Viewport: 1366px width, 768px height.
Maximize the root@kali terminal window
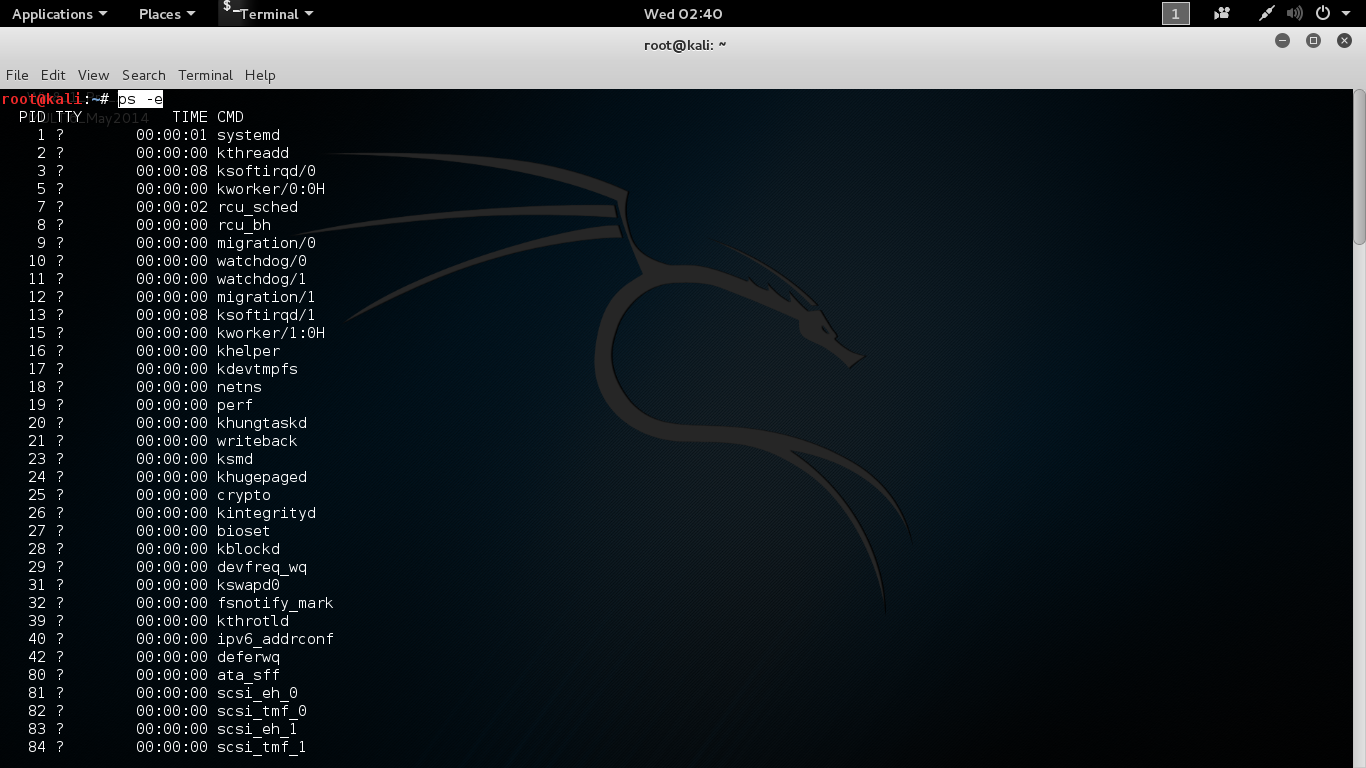click(x=1314, y=41)
